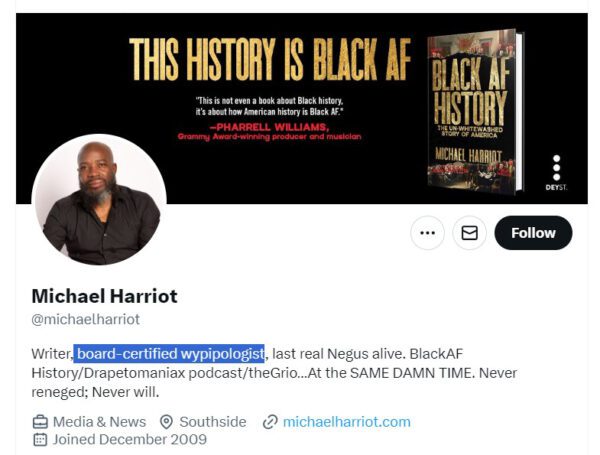The height and width of the screenshot is (455, 600).
Task: Click the chain link icon
Action: [270, 422]
